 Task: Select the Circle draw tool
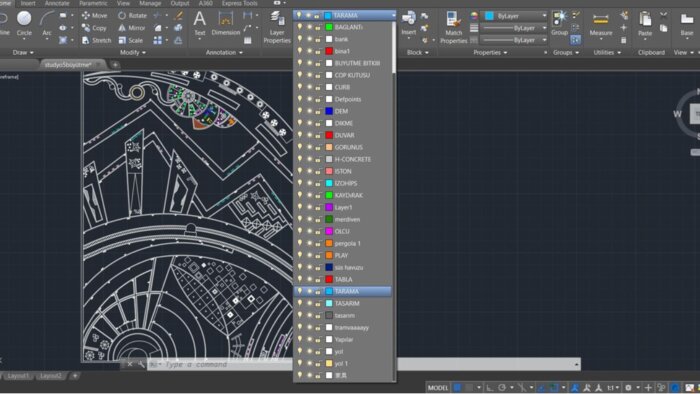click(24, 23)
